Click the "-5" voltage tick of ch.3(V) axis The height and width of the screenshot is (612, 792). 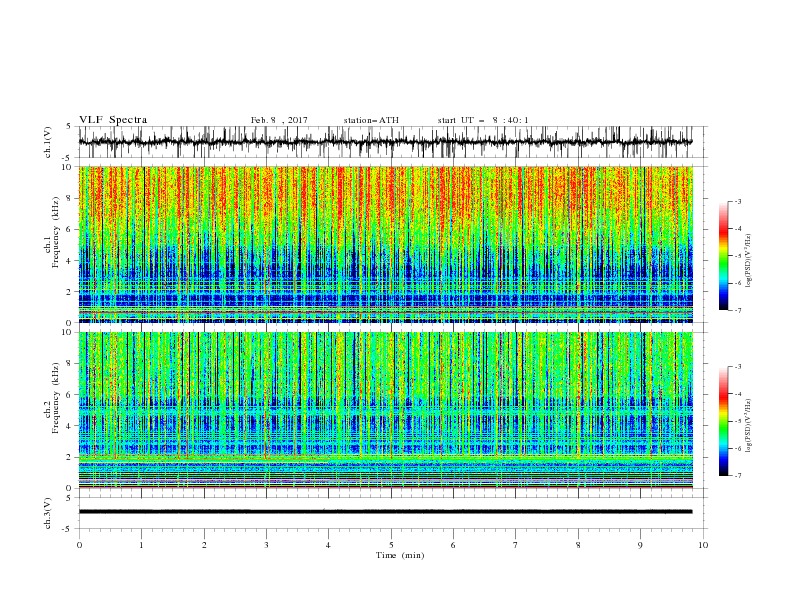[x=68, y=529]
